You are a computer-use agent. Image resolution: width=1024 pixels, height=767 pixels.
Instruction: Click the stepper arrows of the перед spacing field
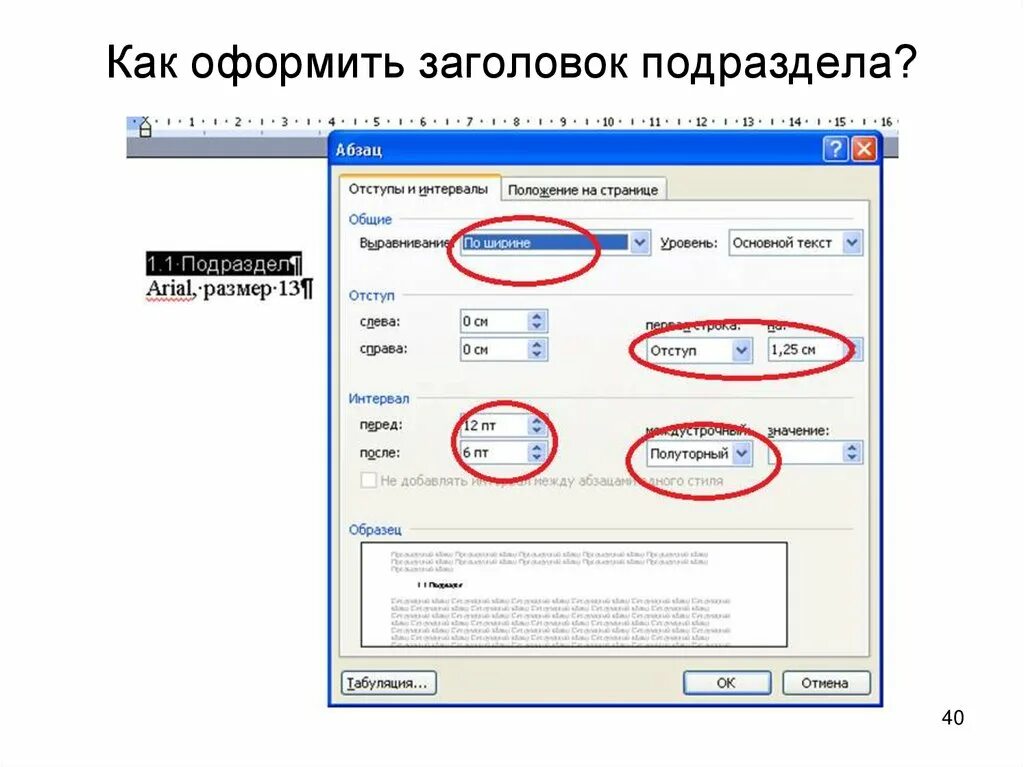536,426
